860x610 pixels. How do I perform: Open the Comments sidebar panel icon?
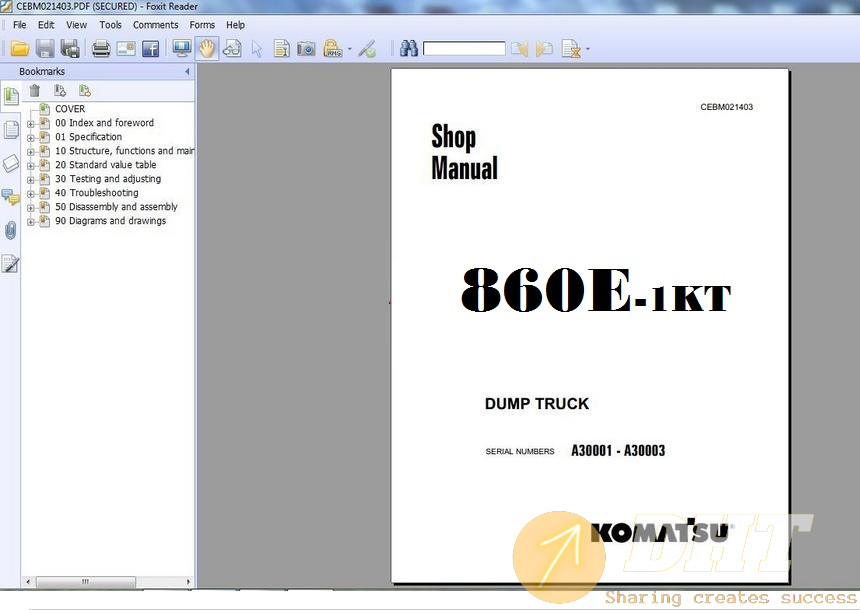[10, 196]
